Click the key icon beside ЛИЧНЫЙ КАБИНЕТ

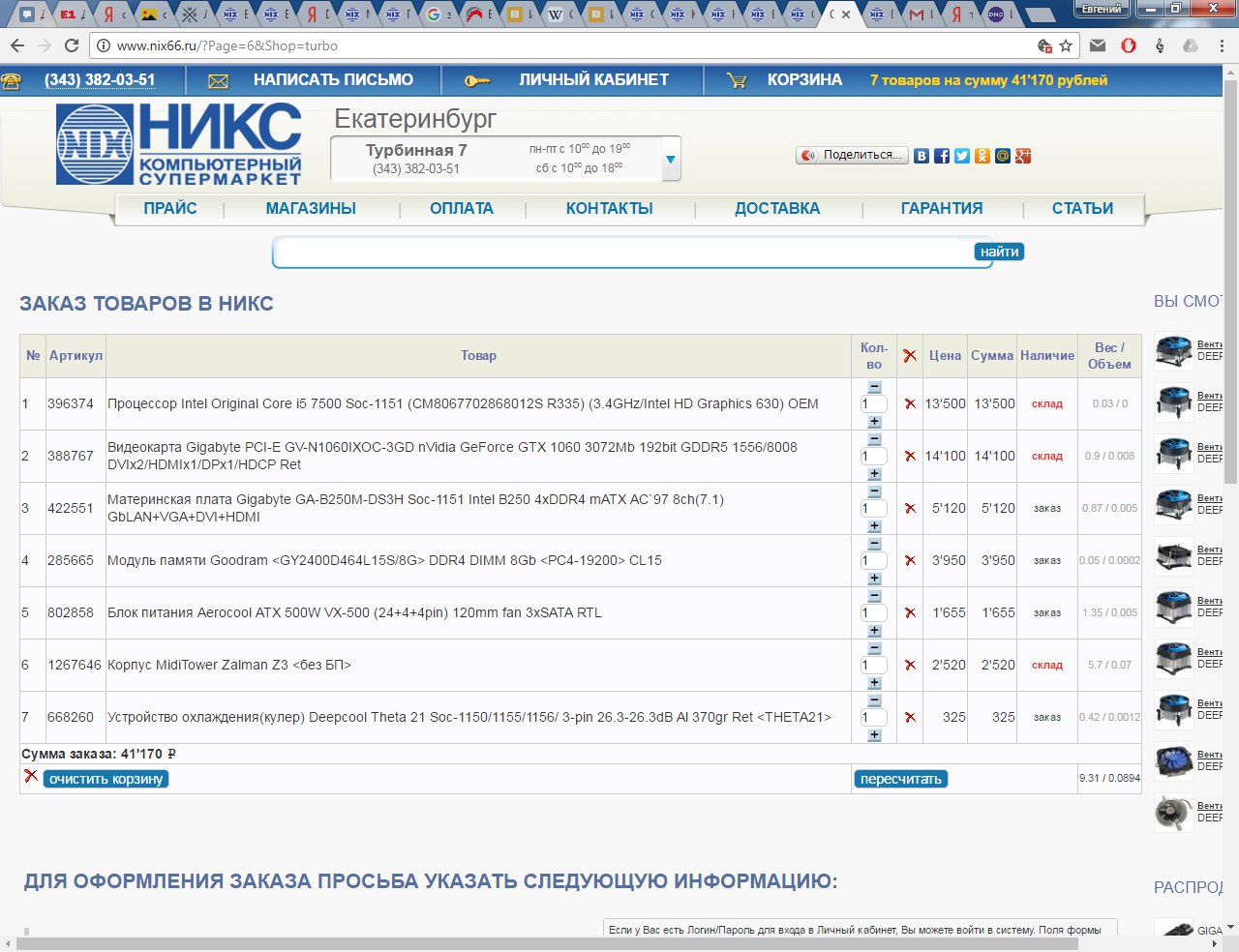[x=477, y=81]
